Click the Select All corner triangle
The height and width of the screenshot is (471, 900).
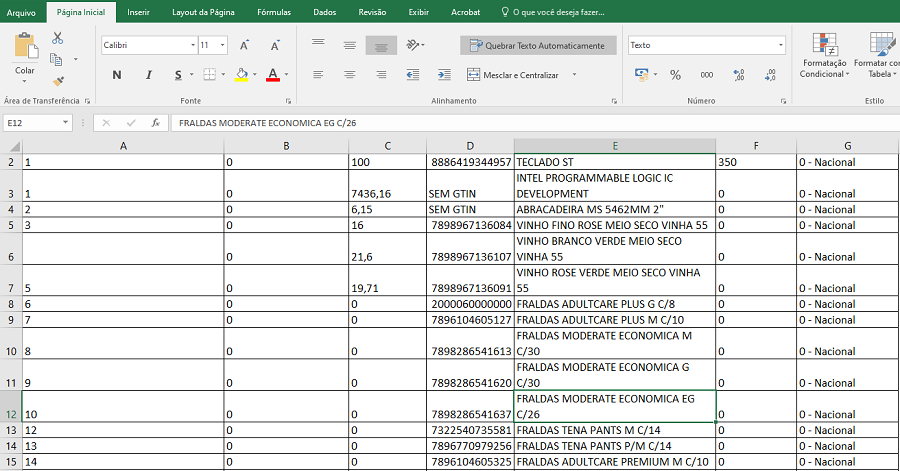coord(14,146)
